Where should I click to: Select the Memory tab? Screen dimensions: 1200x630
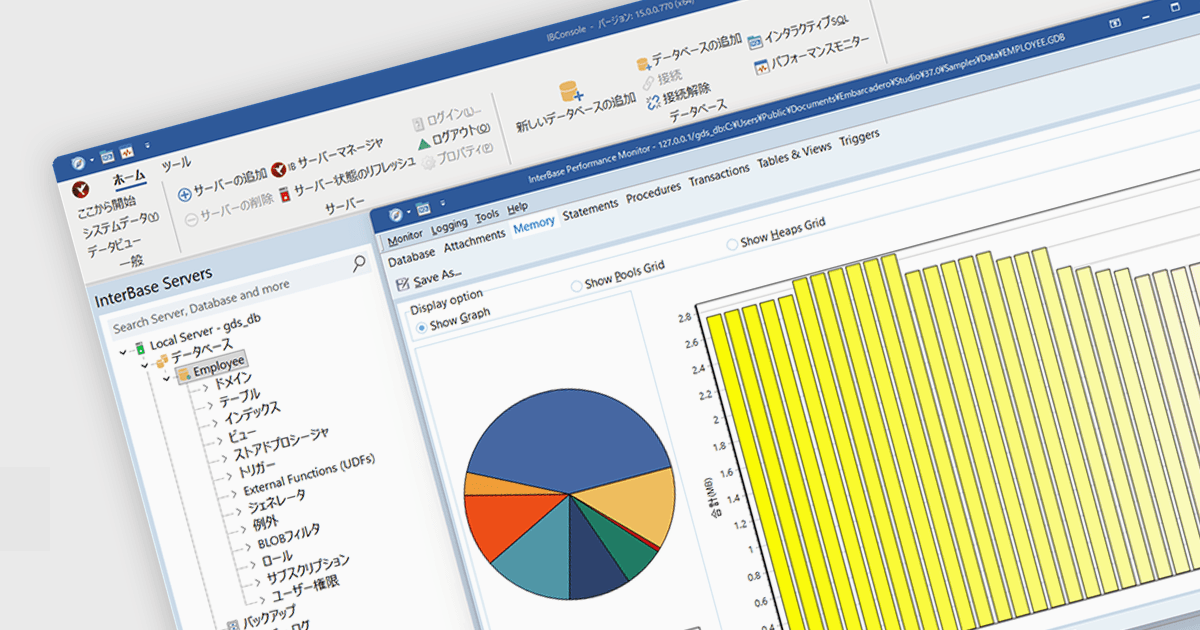click(534, 225)
